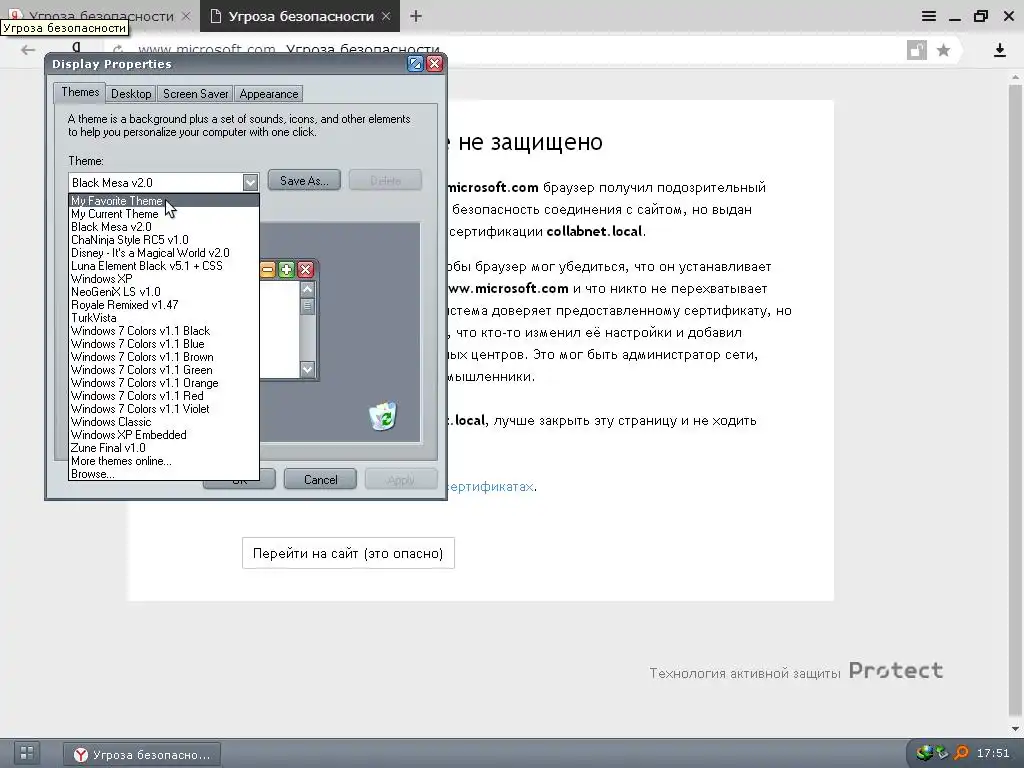Click the Recycle Bin icon in preview
Viewport: 1024px width, 768px height.
point(383,416)
